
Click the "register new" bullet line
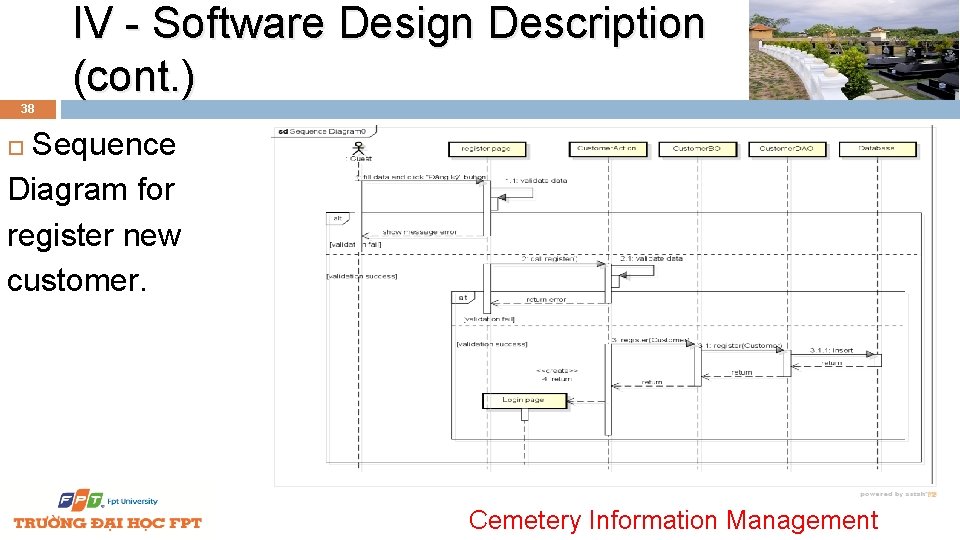(94, 236)
